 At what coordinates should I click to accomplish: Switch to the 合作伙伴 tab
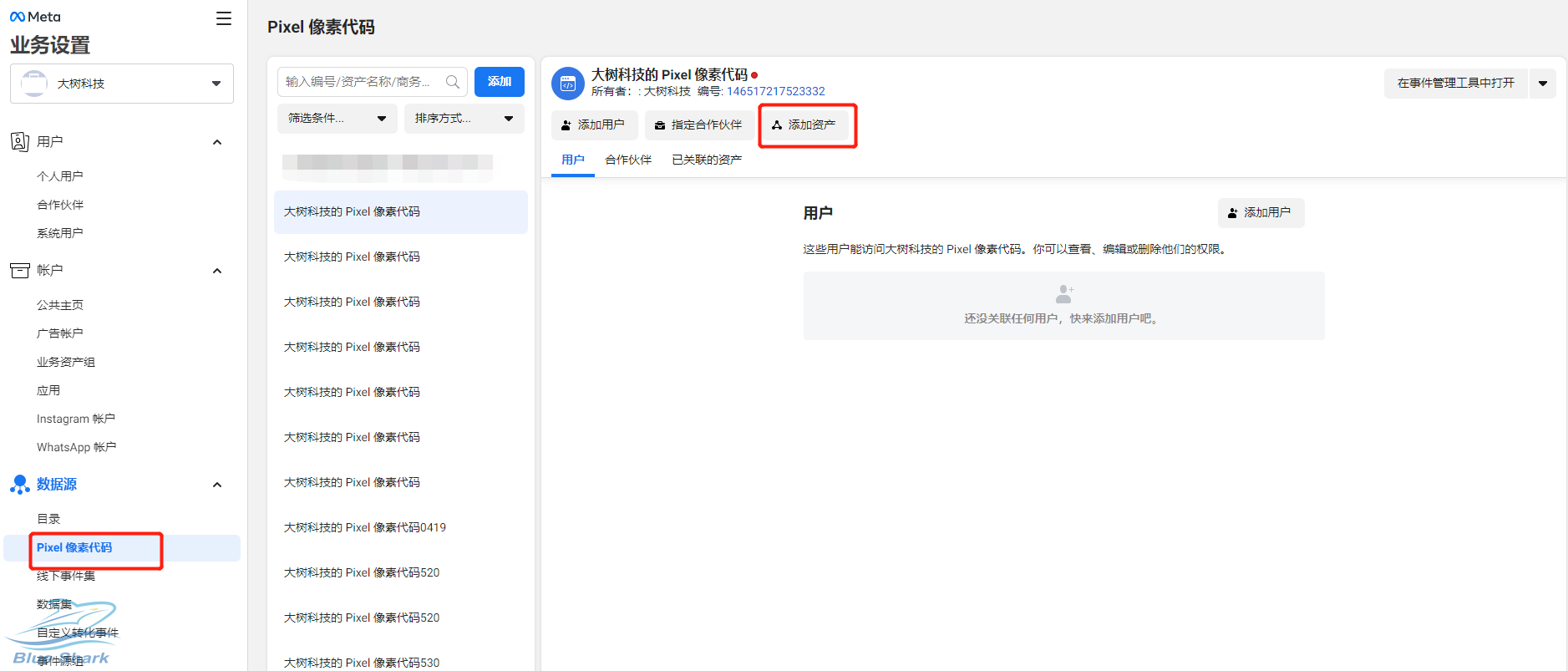pos(628,160)
